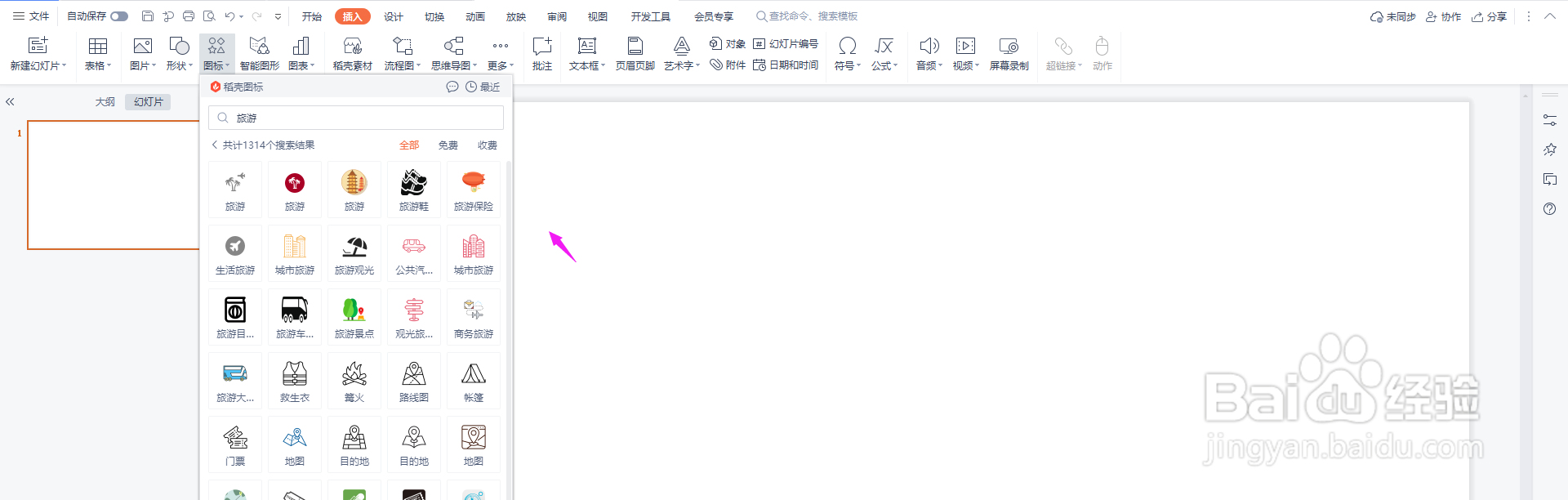Choose the 旅游鞋 sneaker icon

coord(414,189)
